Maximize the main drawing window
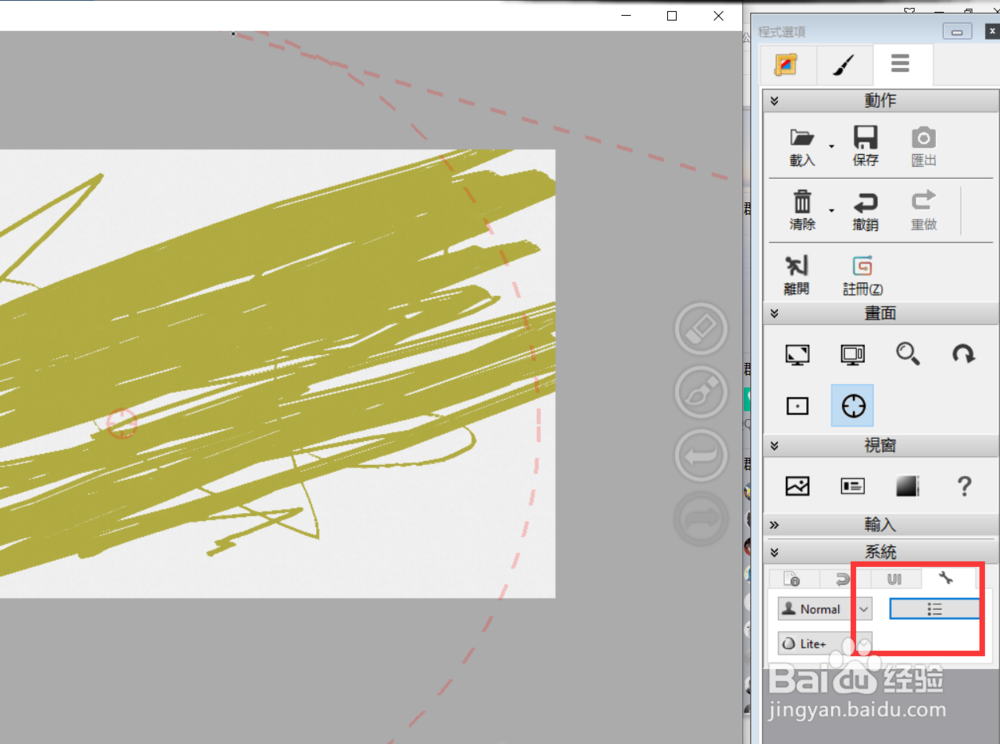The image size is (1000, 744). [x=672, y=16]
